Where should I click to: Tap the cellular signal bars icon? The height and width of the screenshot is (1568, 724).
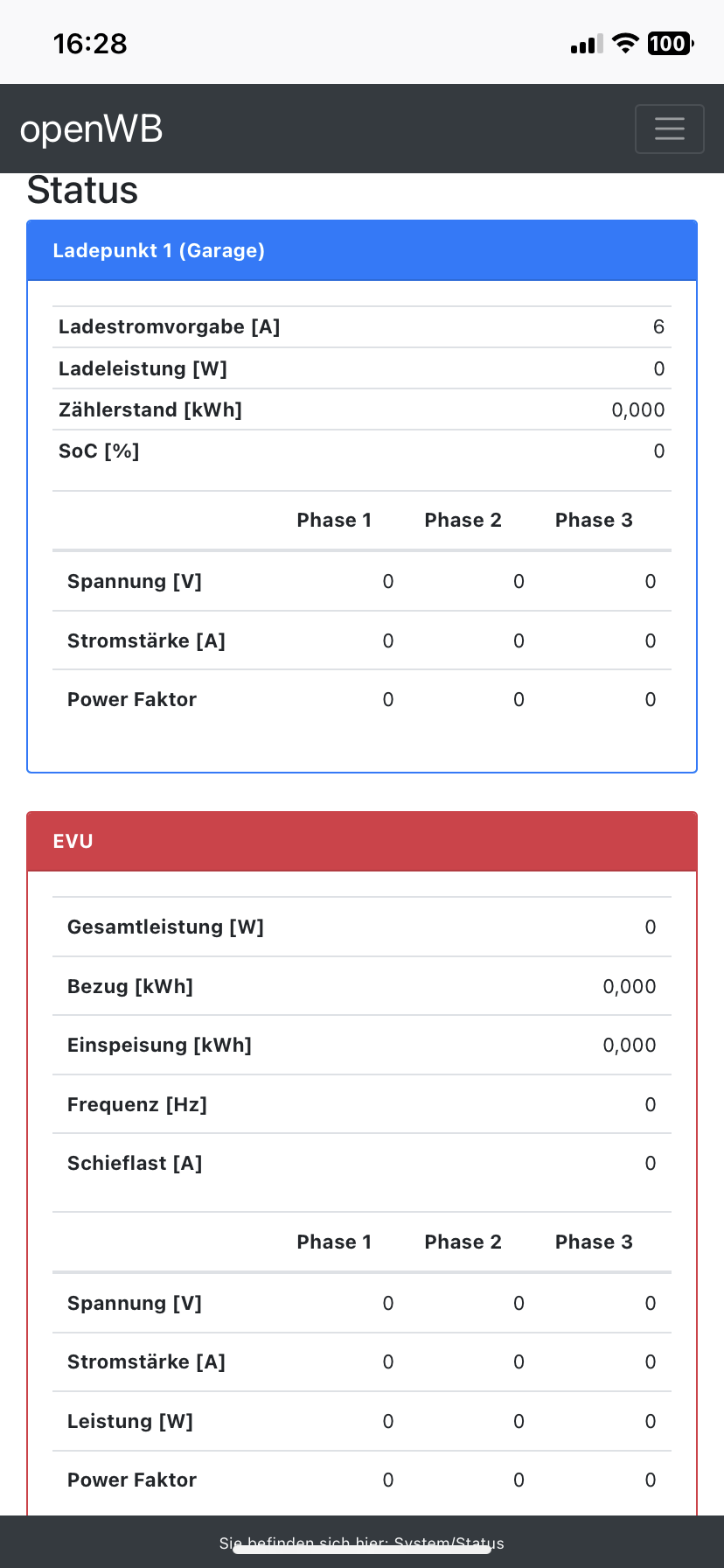[x=587, y=44]
